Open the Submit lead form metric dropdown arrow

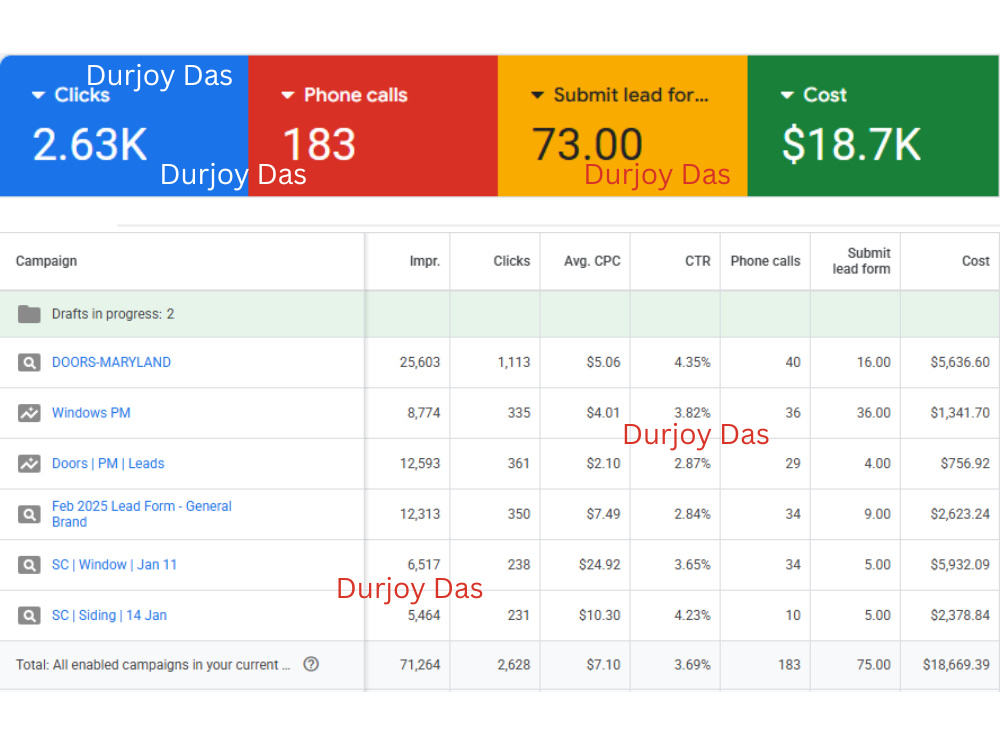pos(538,95)
